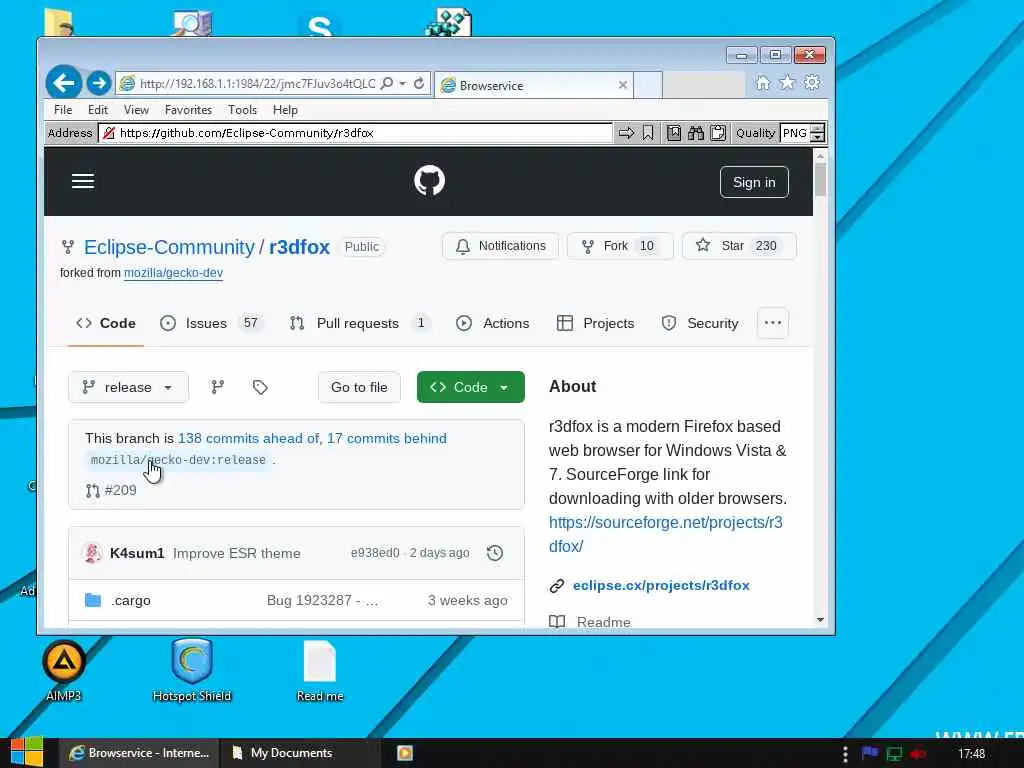Select the Projects tab
1024x768 pixels.
pos(596,323)
